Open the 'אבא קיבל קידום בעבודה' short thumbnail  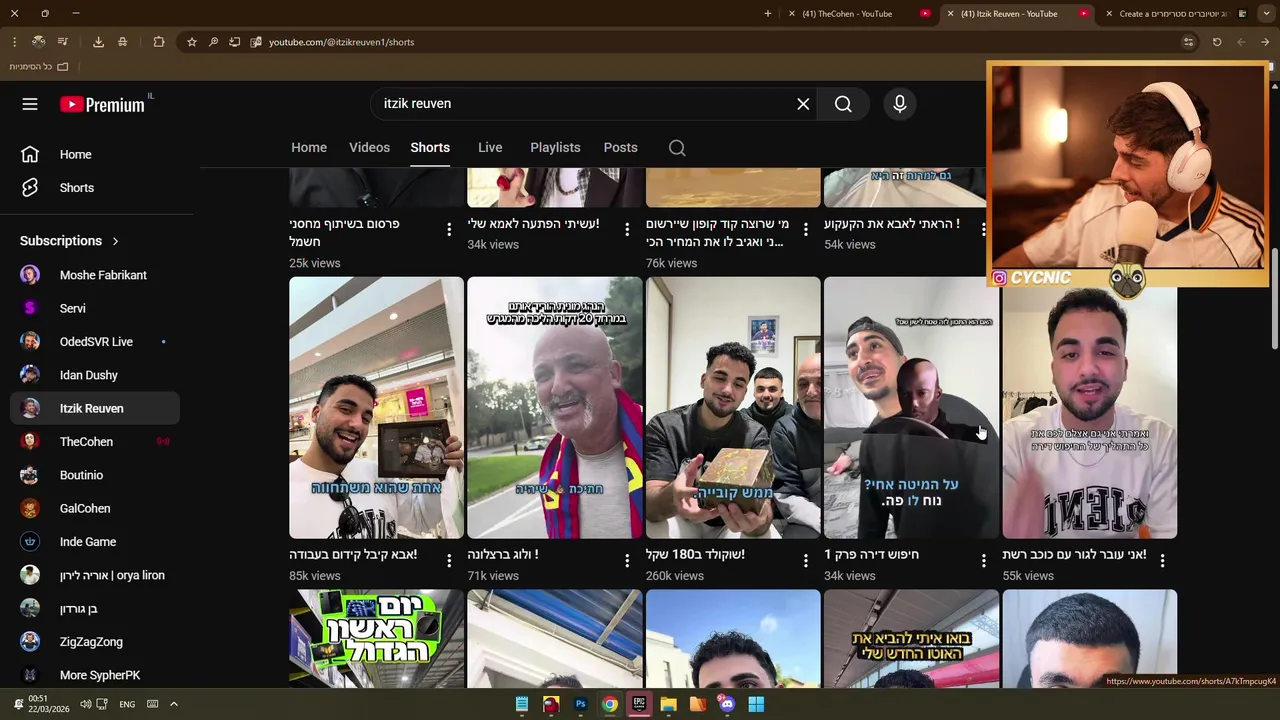(376, 408)
